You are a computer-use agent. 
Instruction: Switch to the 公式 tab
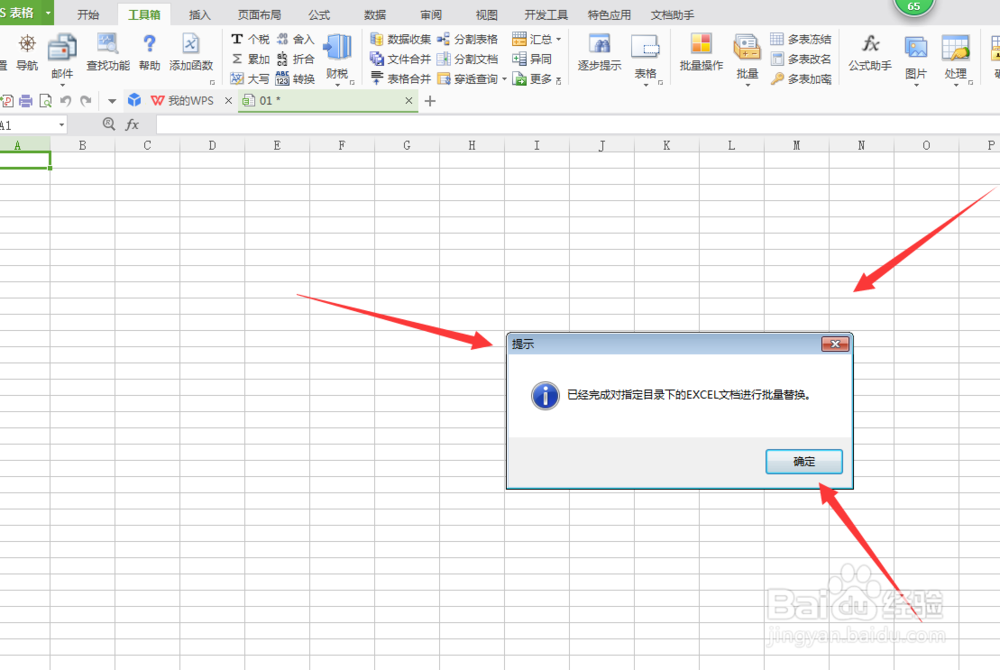pos(319,14)
